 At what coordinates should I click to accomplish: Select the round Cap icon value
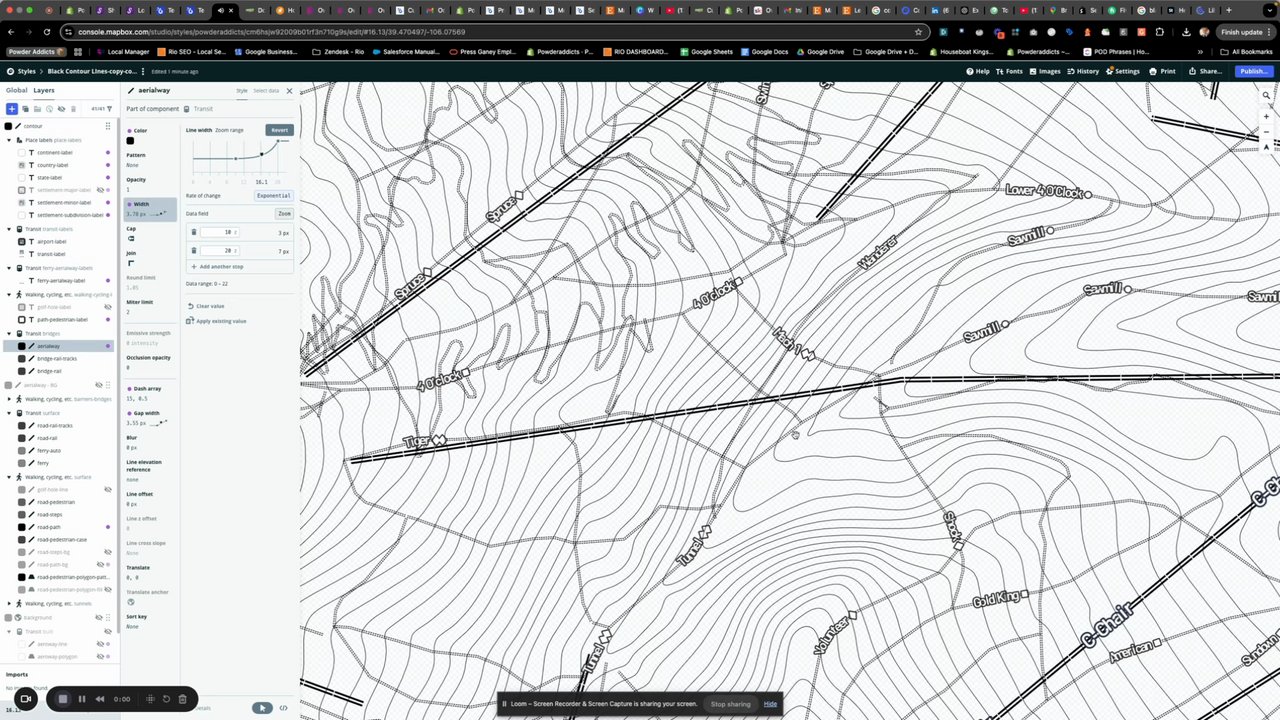click(131, 239)
